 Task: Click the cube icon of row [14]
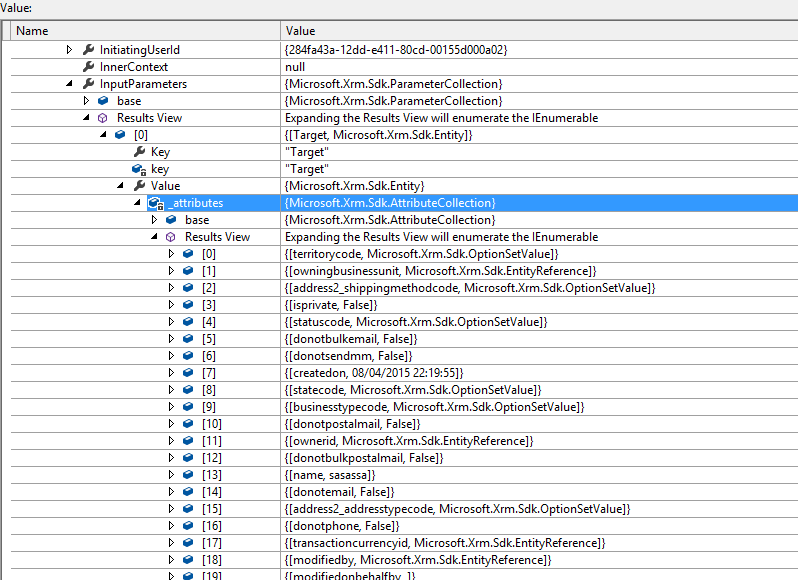click(x=188, y=491)
